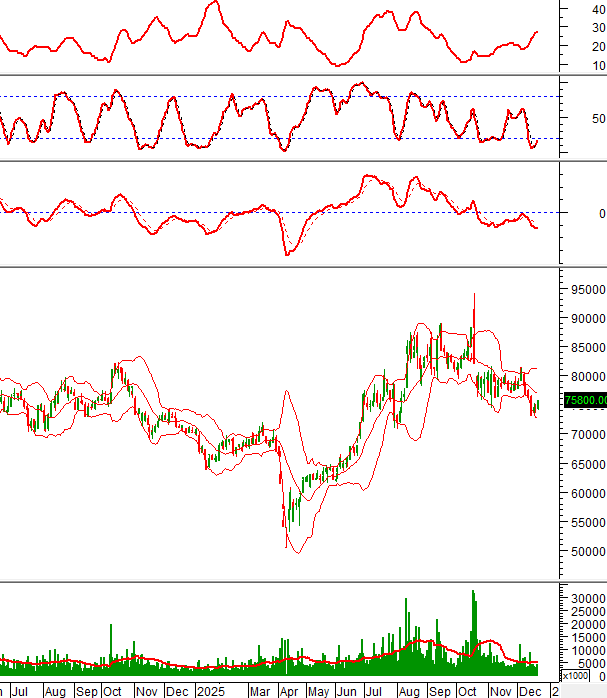The width and height of the screenshot is (607, 698).
Task: Click the 90000 price axis label
Action: point(586,318)
